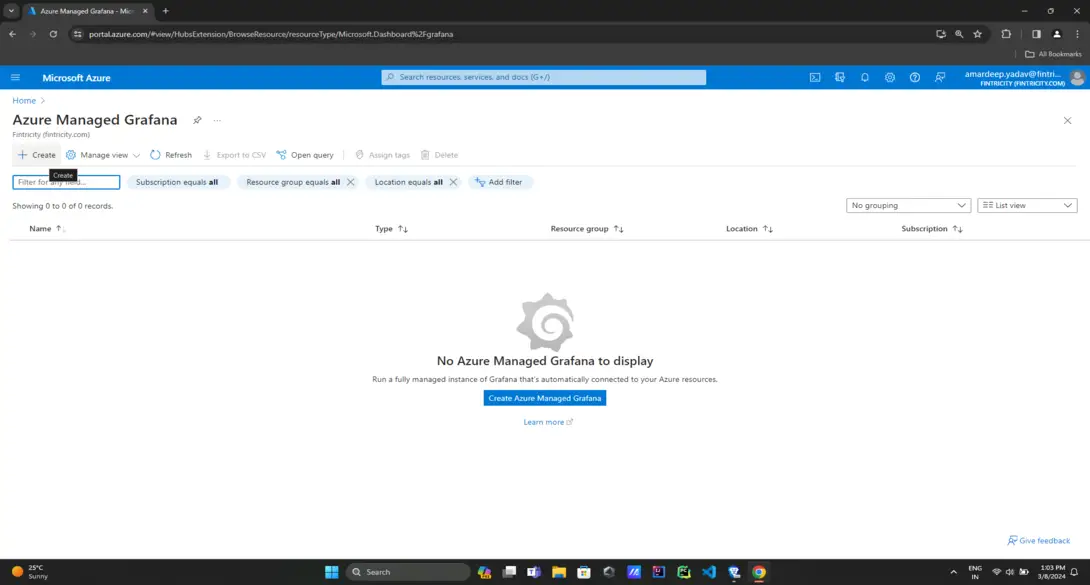Open the feedback icon in Azure header
1090x585 pixels.
click(x=940, y=78)
